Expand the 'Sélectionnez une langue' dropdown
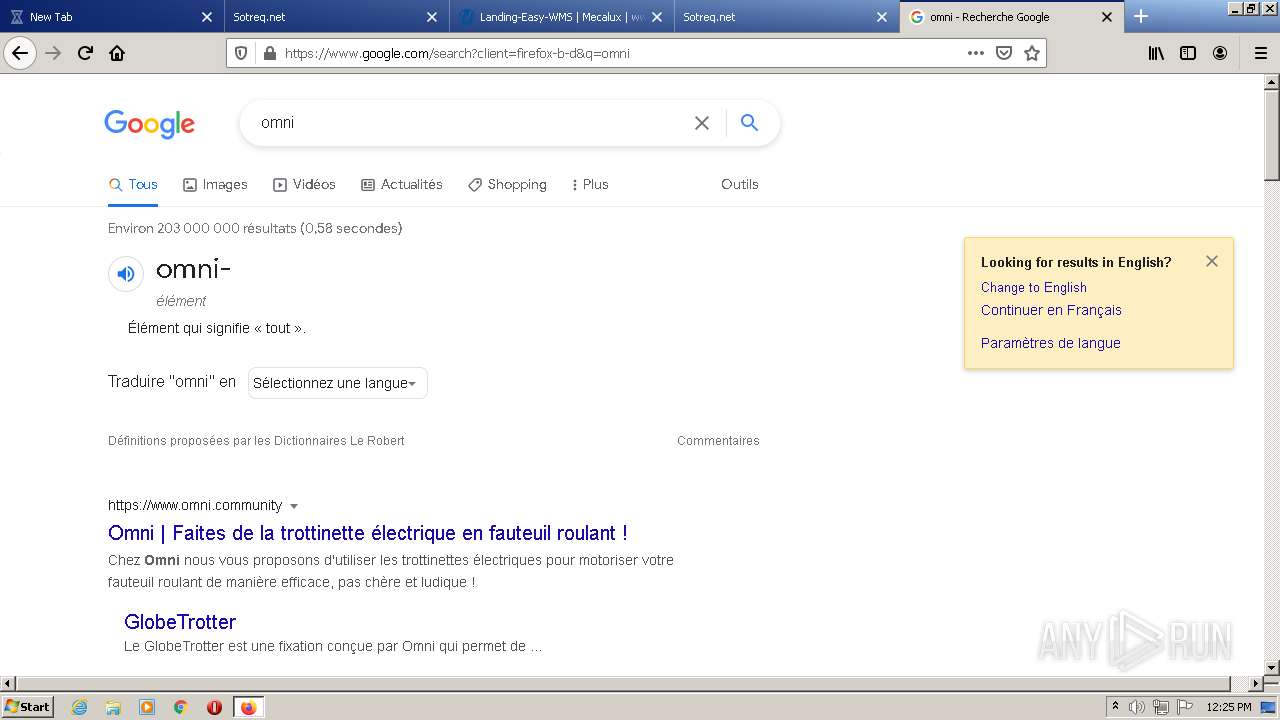The height and width of the screenshot is (720, 1280). [338, 383]
